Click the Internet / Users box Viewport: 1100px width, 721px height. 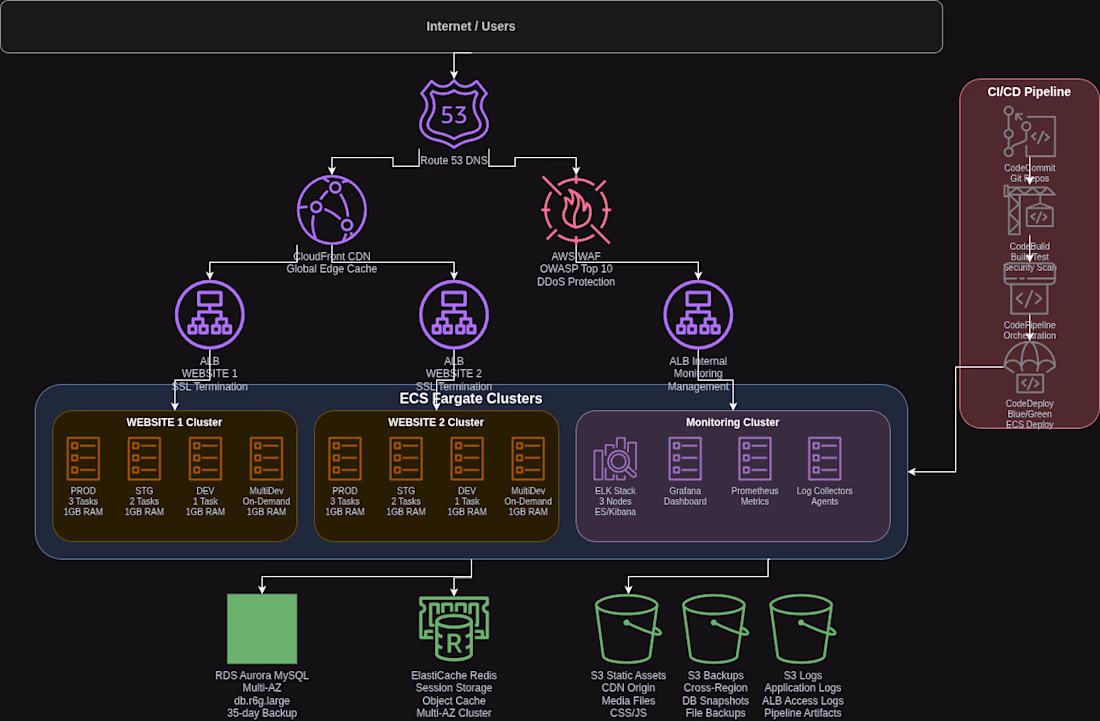coord(471,27)
